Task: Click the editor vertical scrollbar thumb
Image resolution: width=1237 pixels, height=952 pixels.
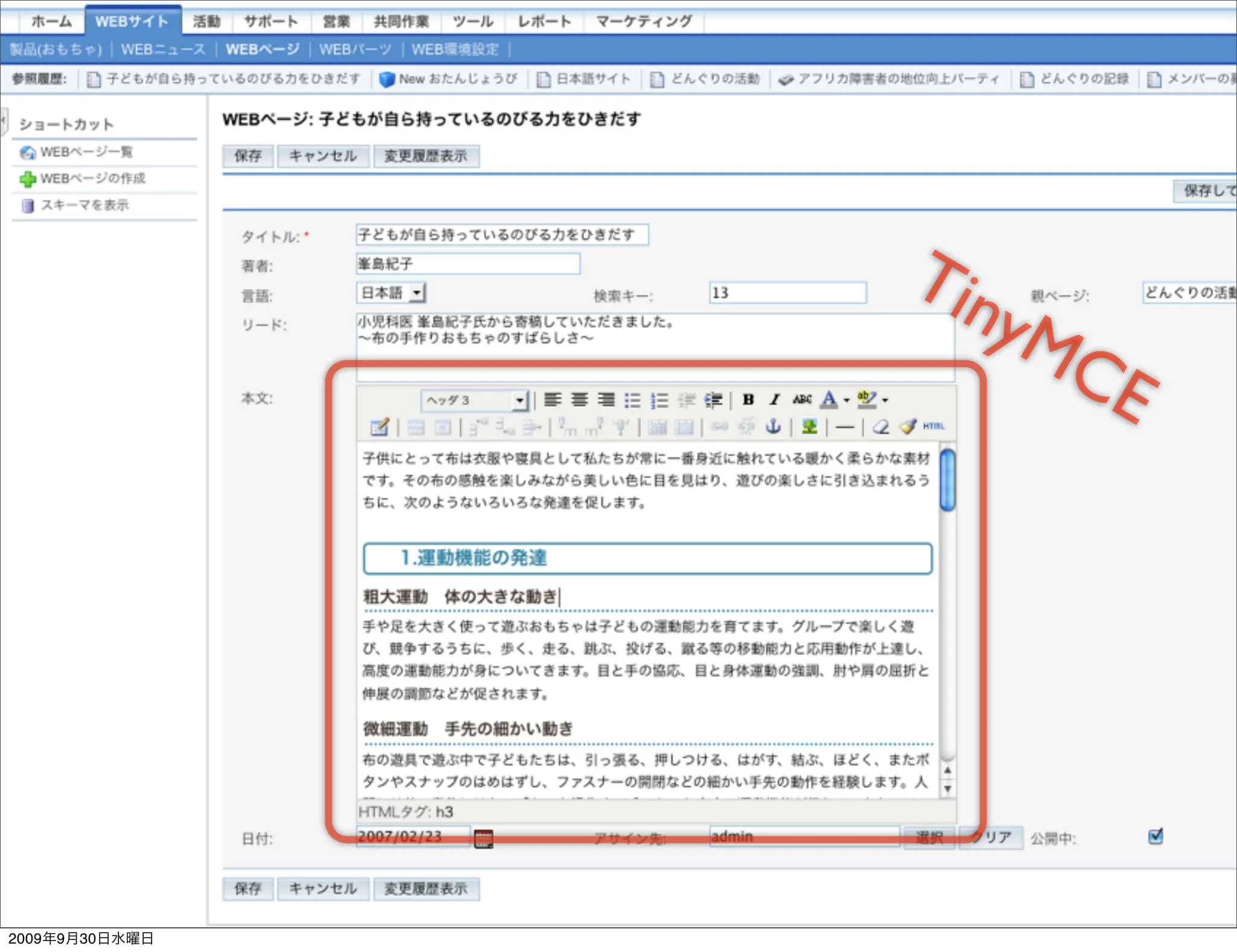Action: pos(948,480)
